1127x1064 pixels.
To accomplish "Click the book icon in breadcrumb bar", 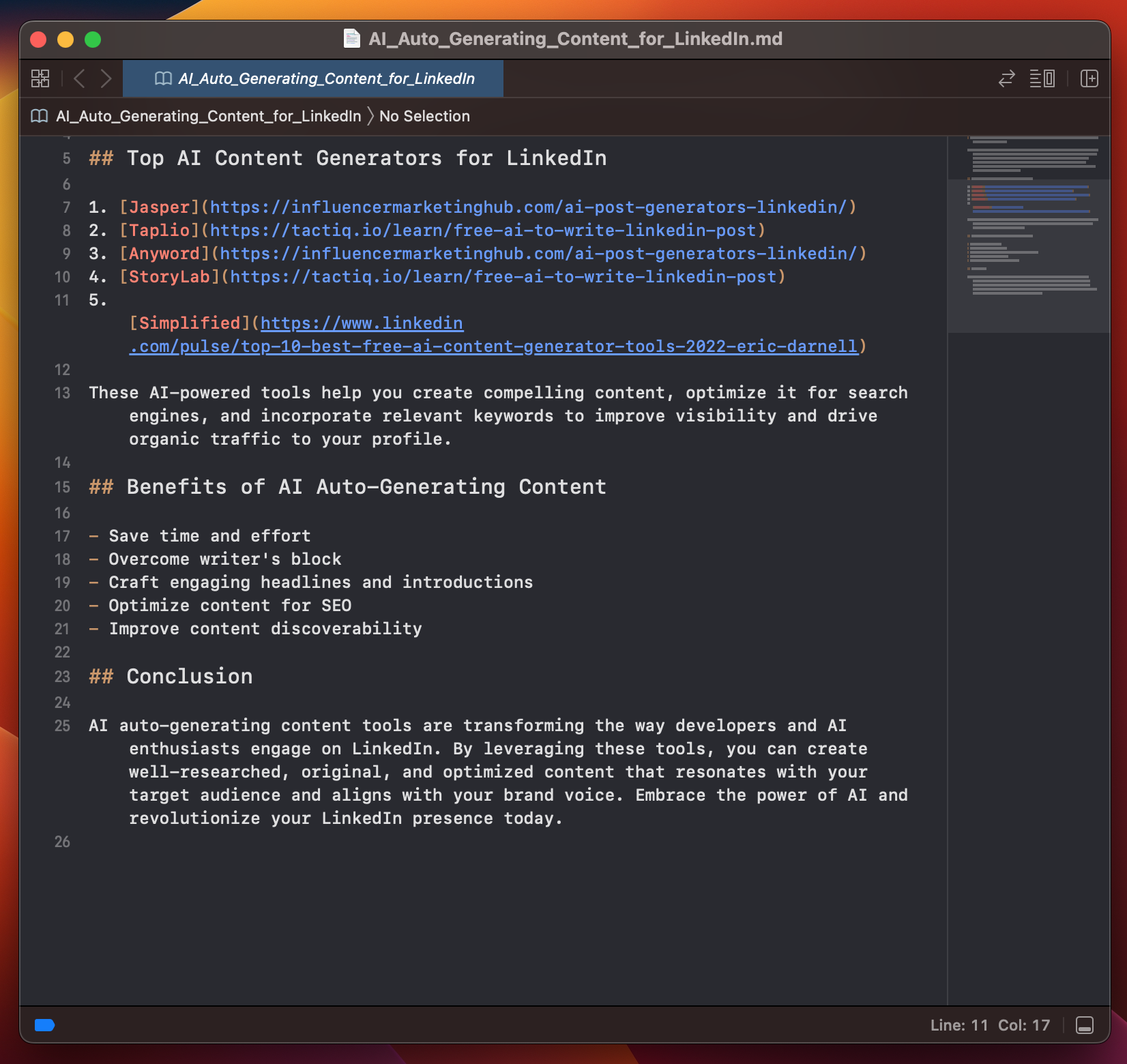I will pyautogui.click(x=40, y=116).
